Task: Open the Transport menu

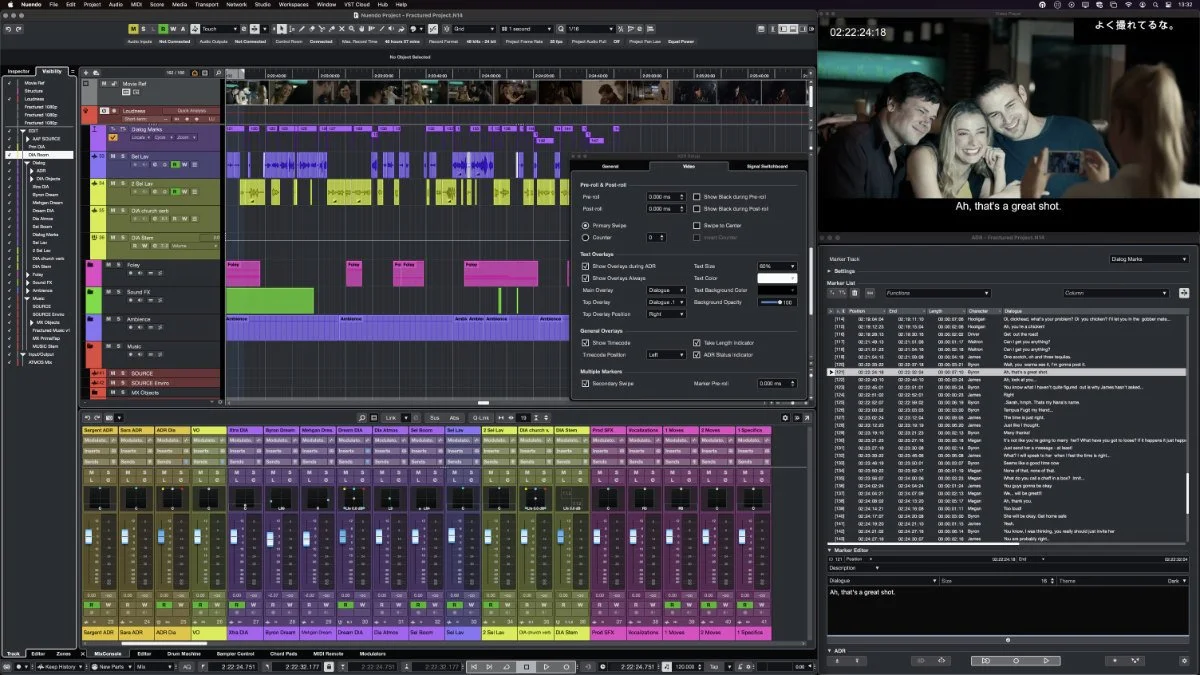Action: pos(207,5)
